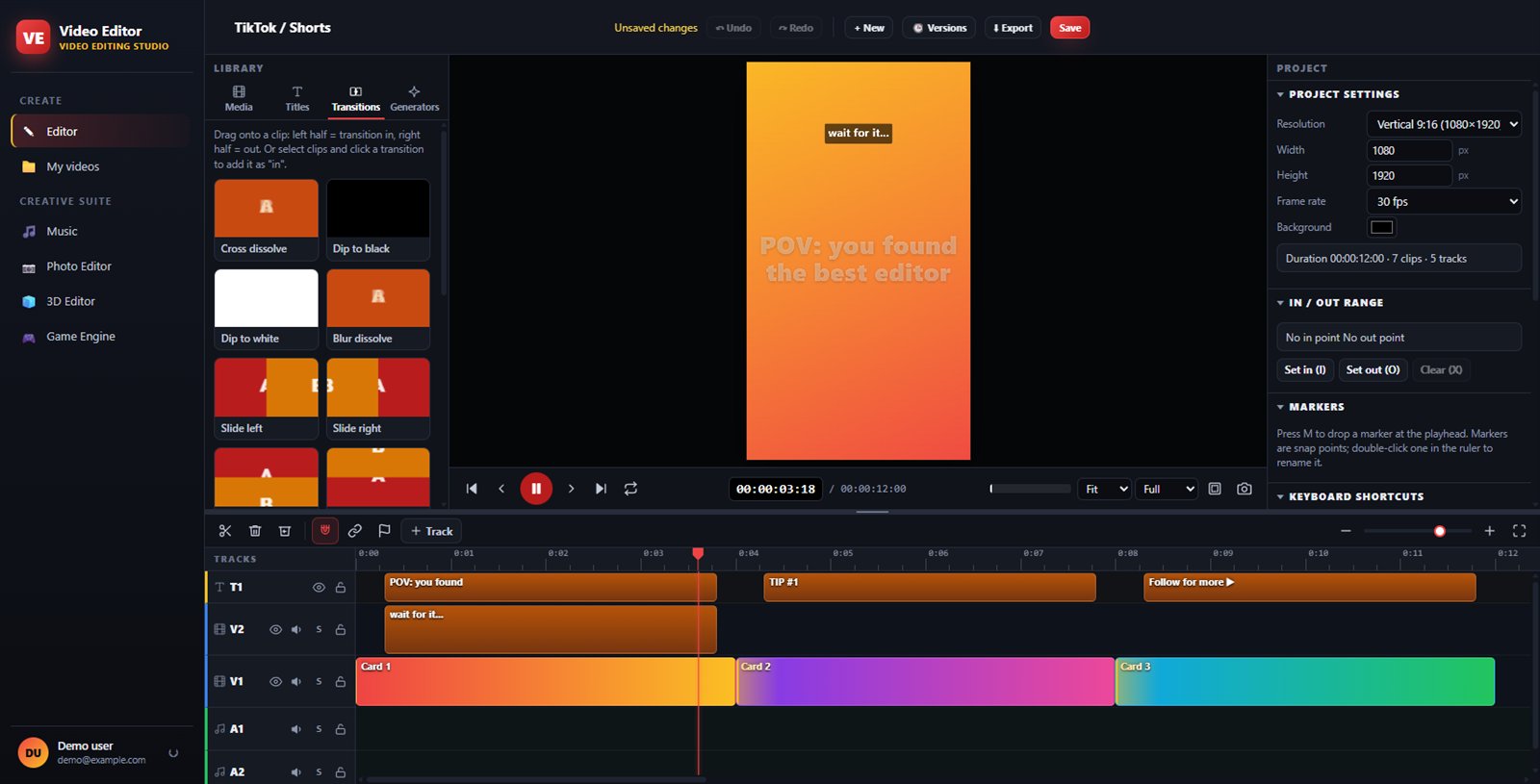Lock the A2 track
The width and height of the screenshot is (1540, 784).
[341, 772]
